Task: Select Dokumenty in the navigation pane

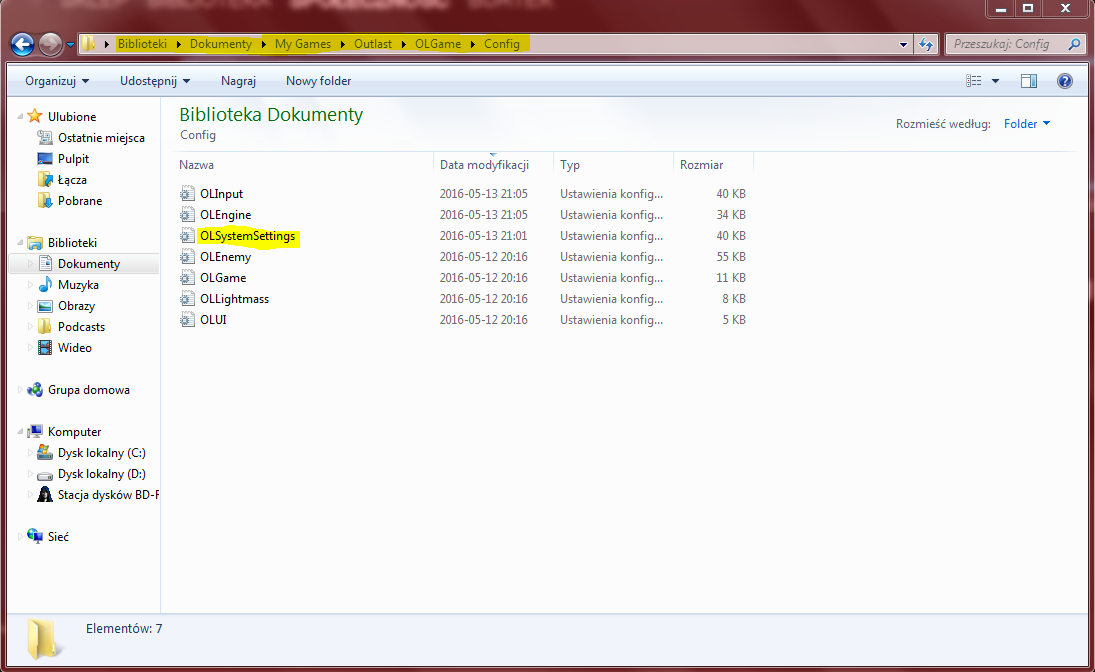Action: tap(89, 263)
